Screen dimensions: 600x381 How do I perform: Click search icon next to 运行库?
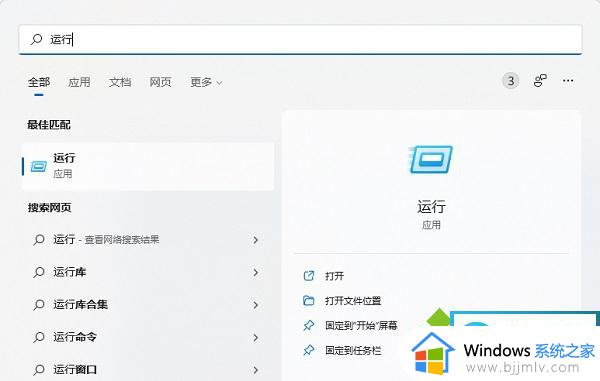[x=39, y=272]
